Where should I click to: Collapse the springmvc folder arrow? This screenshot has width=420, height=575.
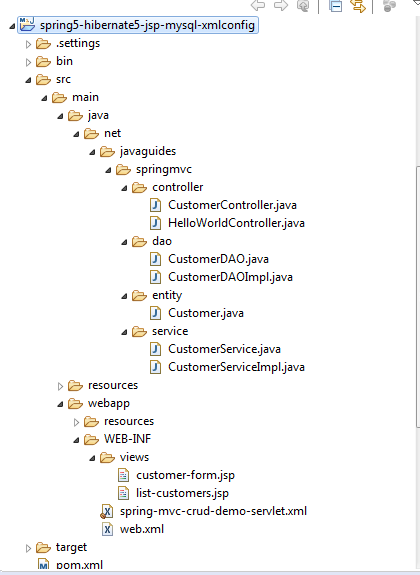coord(108,170)
